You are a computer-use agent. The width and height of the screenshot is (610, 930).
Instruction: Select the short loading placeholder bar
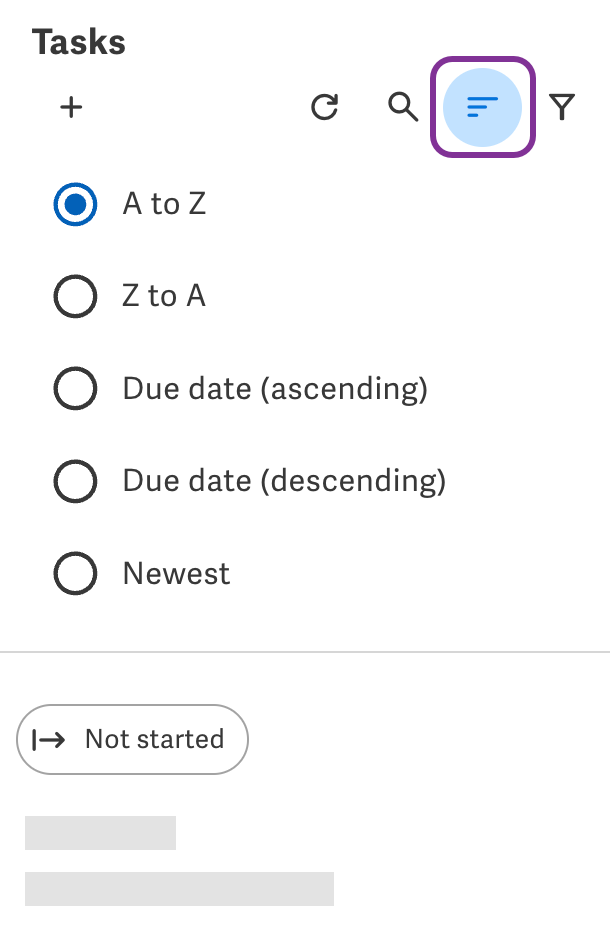coord(100,833)
